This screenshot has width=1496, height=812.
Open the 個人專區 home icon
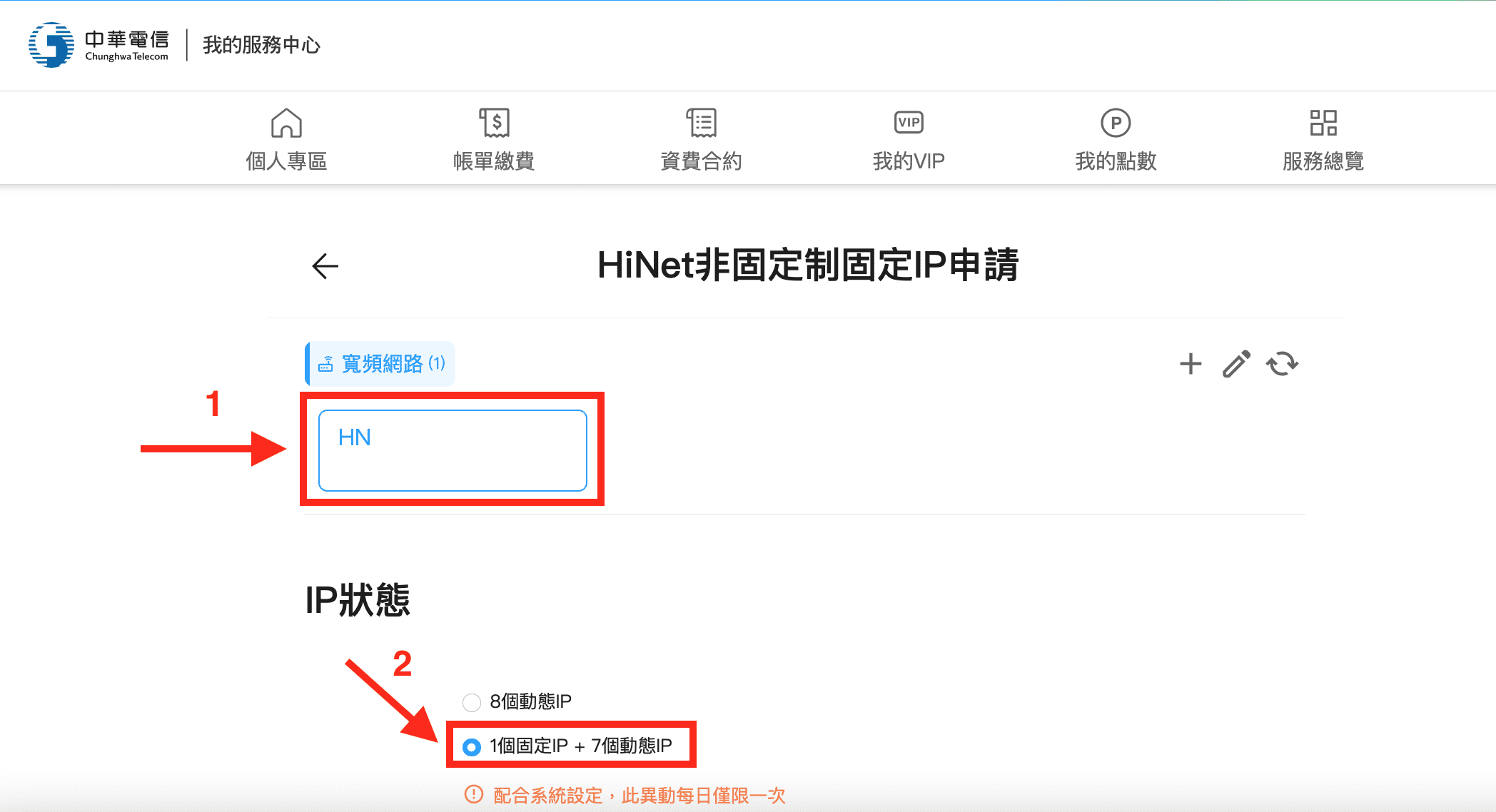286,123
